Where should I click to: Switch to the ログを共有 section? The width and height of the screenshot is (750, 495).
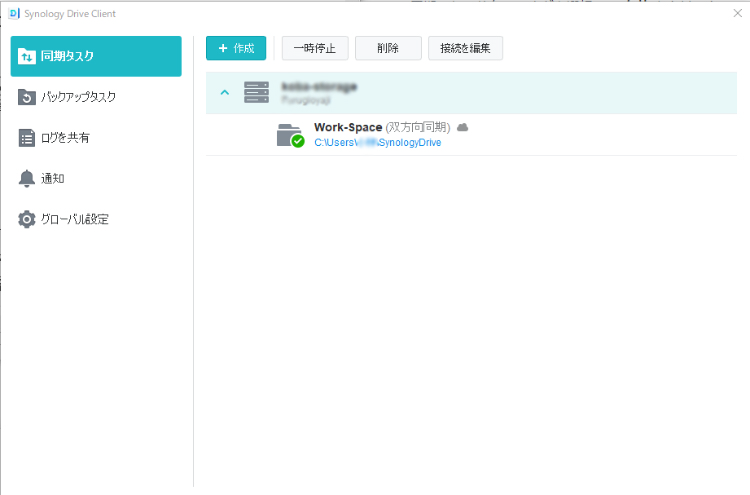65,138
